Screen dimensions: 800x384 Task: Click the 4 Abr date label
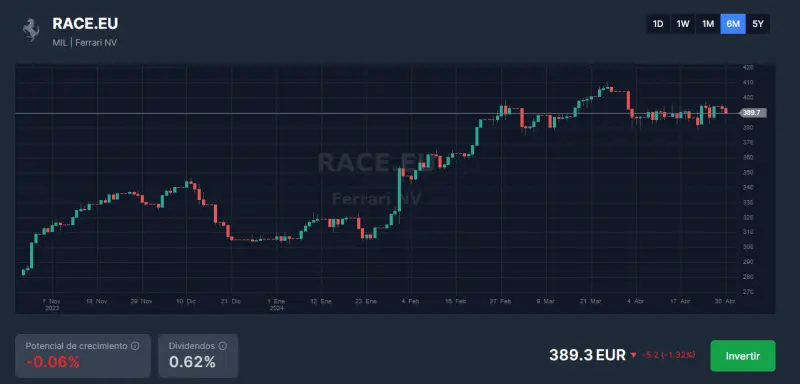pos(635,301)
